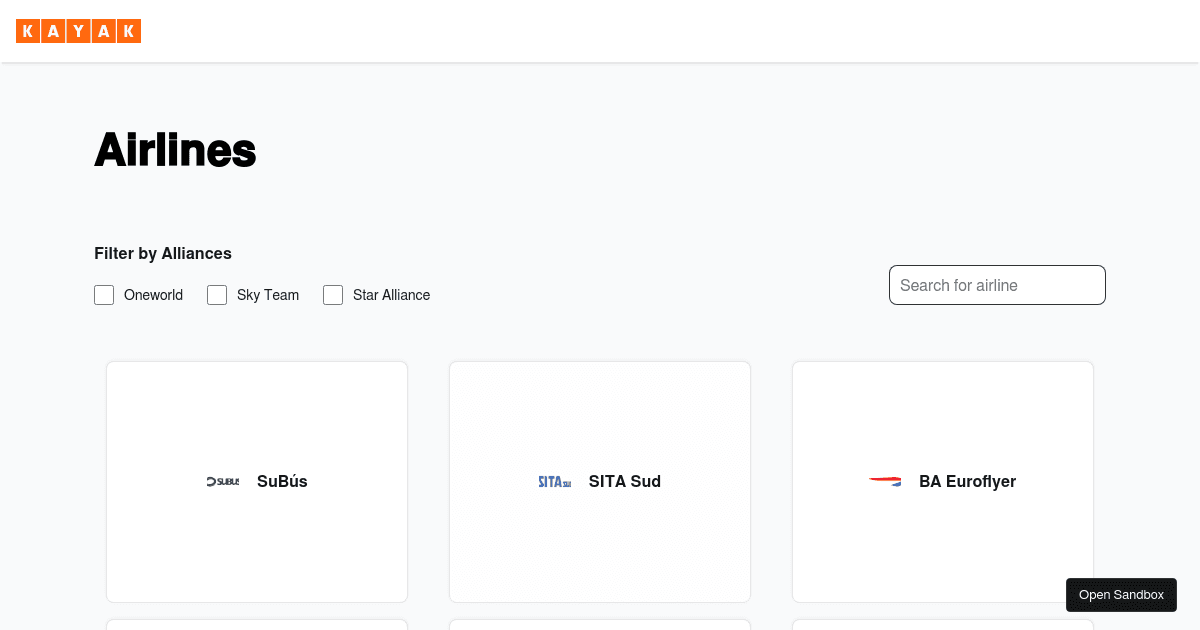Click the SuBús airline logo icon
The height and width of the screenshot is (630, 1200).
click(222, 481)
